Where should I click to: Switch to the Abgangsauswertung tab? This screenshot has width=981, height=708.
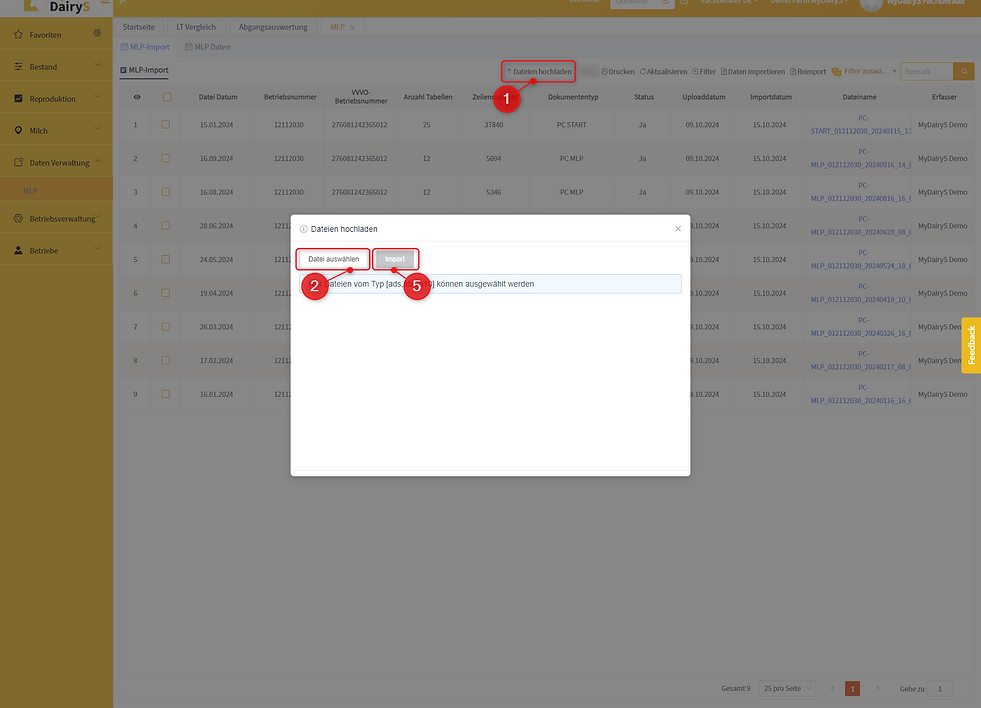[273, 27]
